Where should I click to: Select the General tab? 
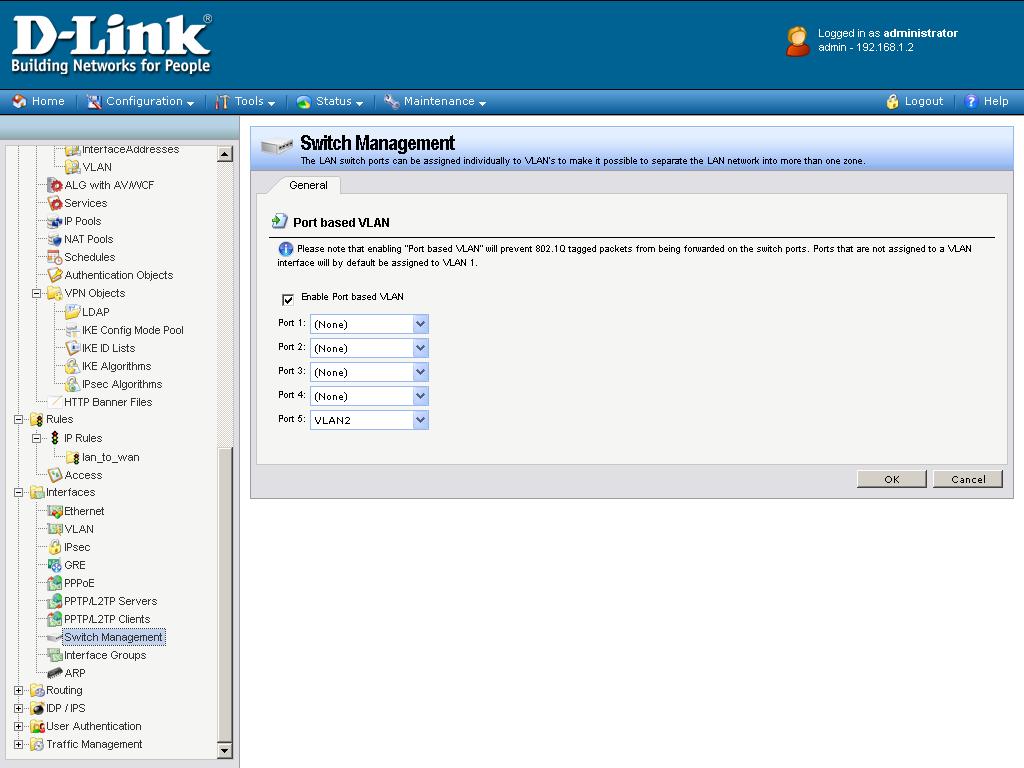[x=308, y=185]
